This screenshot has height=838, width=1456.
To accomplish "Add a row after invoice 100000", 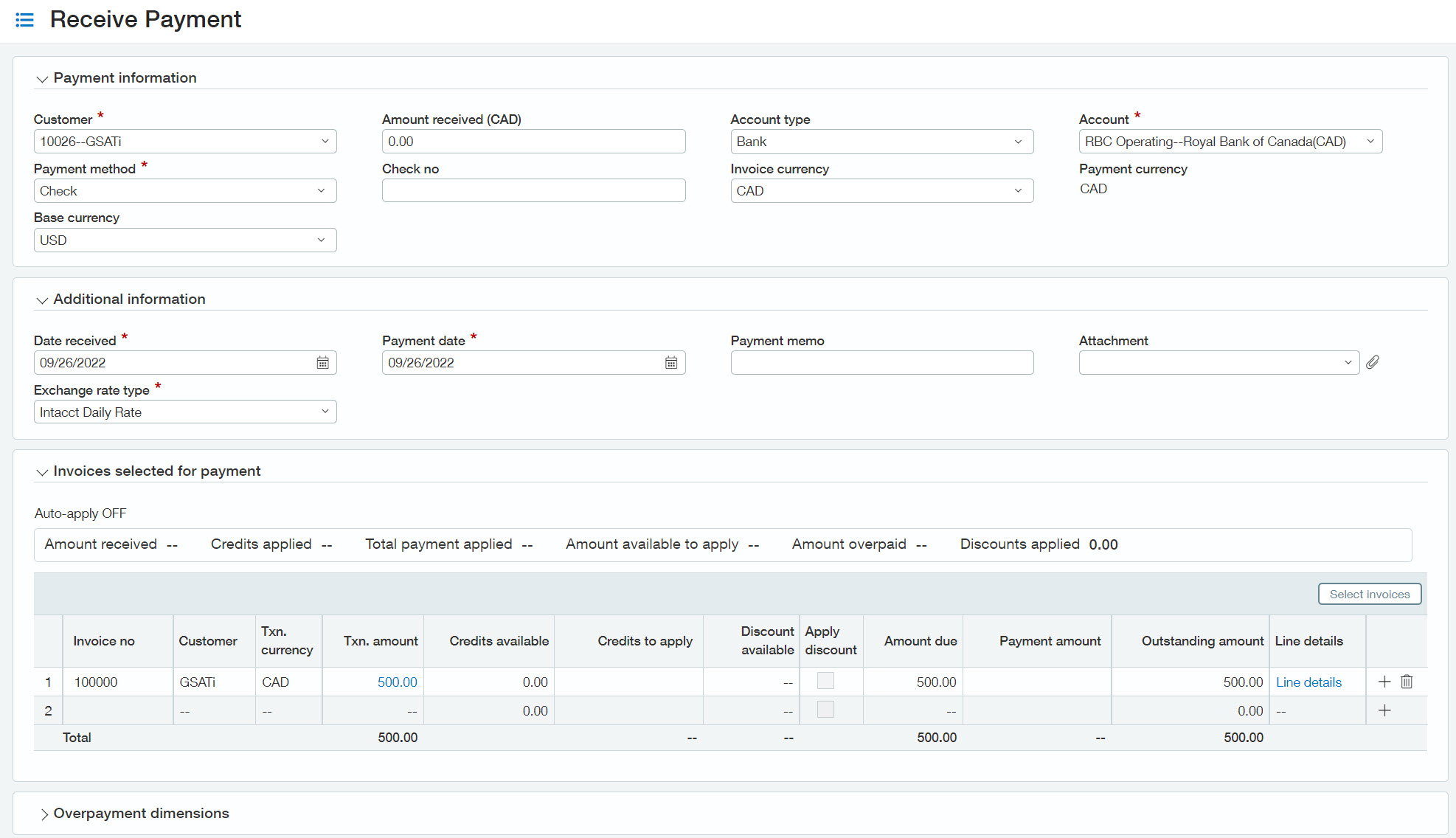I will pyautogui.click(x=1384, y=682).
